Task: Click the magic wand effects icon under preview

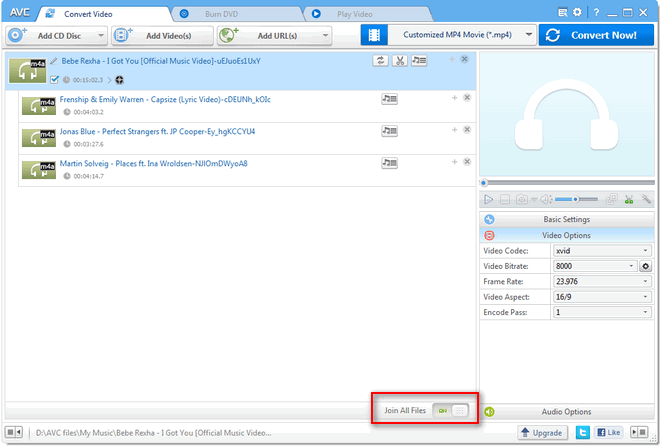Action: click(x=646, y=199)
